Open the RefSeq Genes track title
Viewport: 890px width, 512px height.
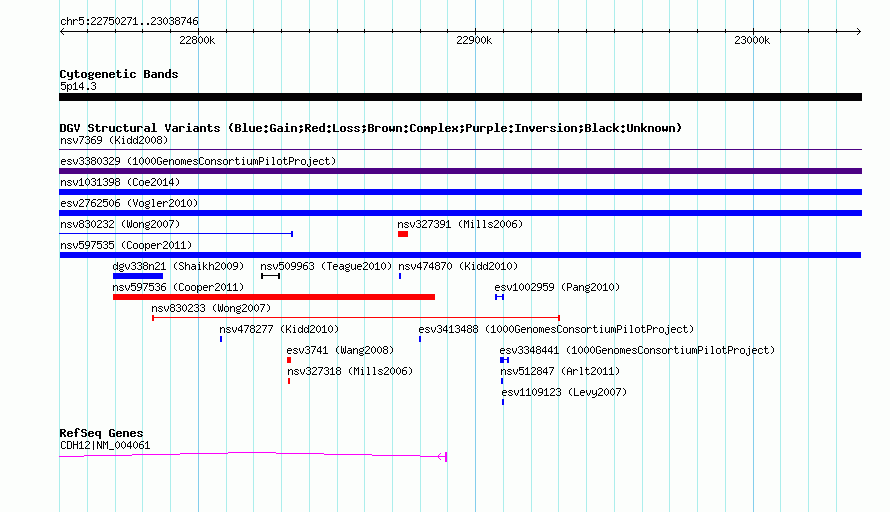coord(102,433)
